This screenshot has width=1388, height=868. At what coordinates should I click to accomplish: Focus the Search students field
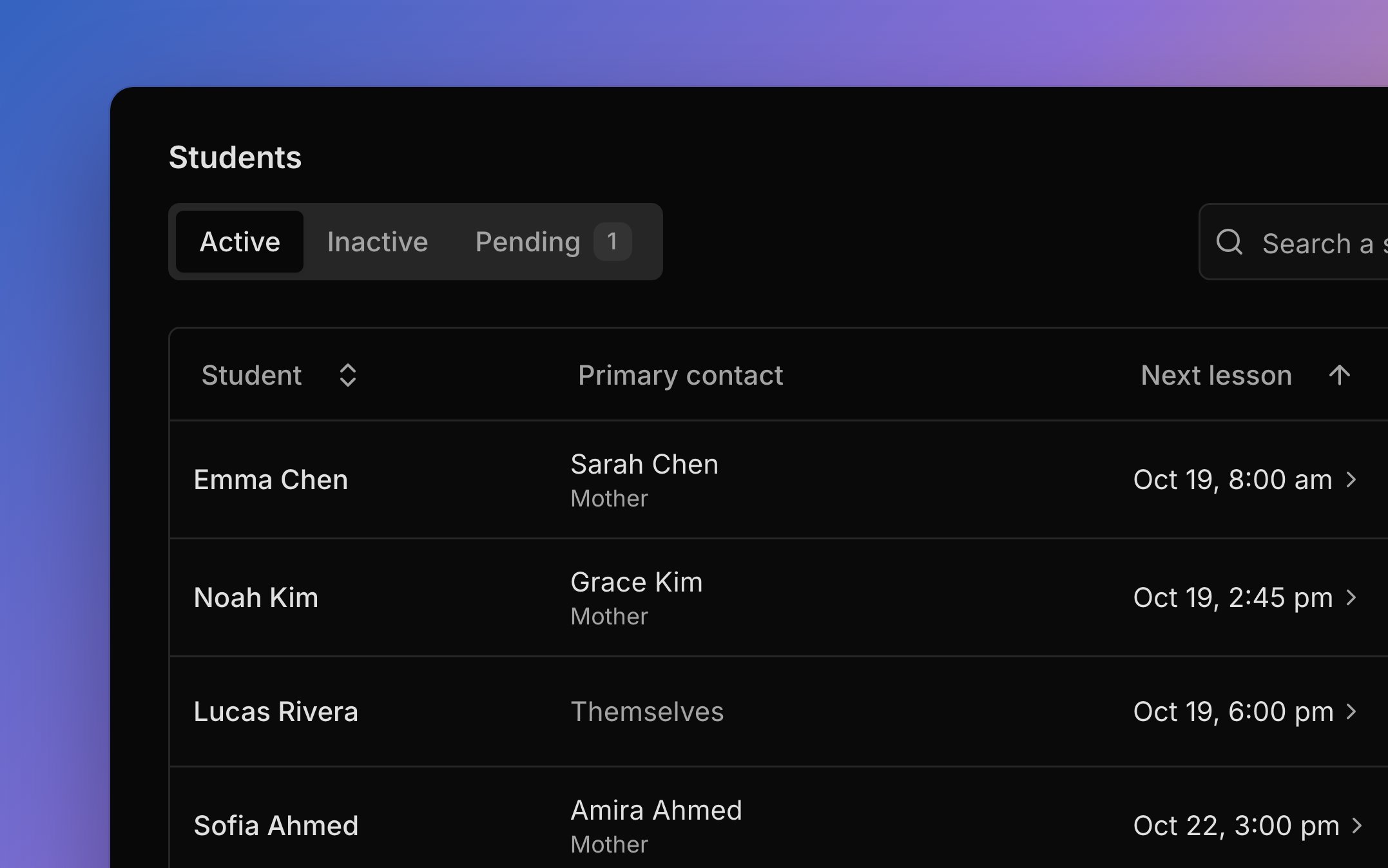[1294, 242]
